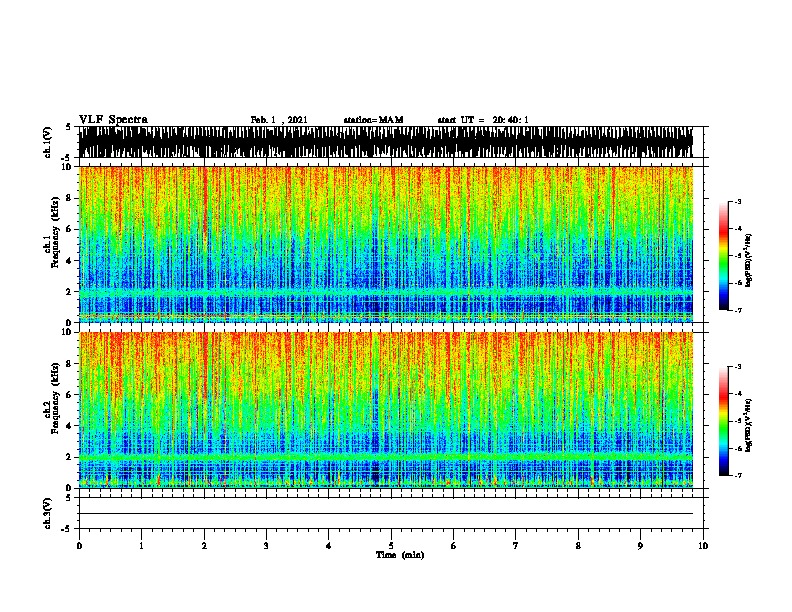Click time axis tick label "4"
The height and width of the screenshot is (612, 792).
coord(329,546)
